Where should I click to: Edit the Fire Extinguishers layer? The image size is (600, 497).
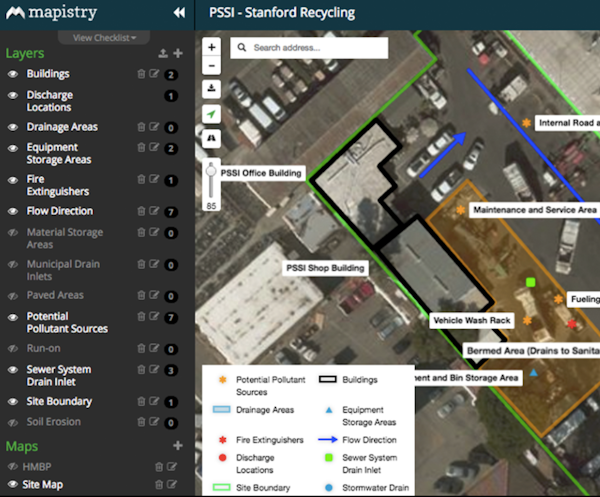pyautogui.click(x=154, y=179)
